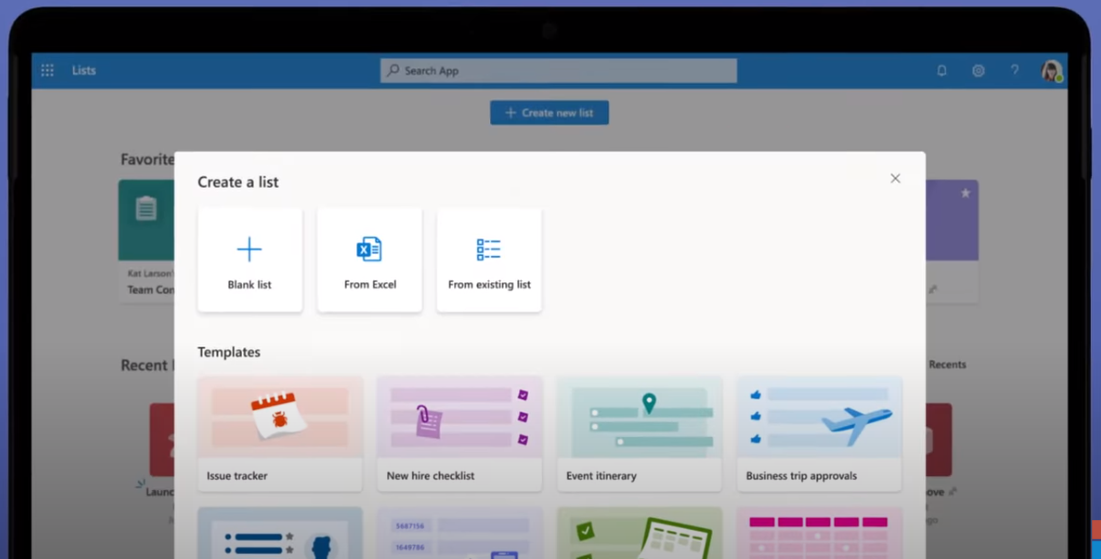Click the Excel icon on From Excel

pyautogui.click(x=369, y=249)
